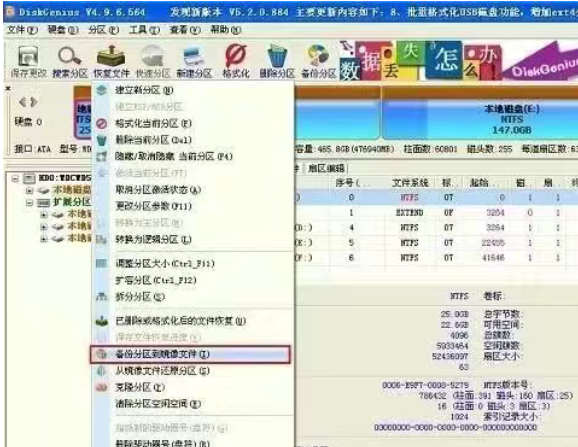578x447 pixels.
Task: Choose 备份分区到镜像文件 entry
Action: click(191, 354)
